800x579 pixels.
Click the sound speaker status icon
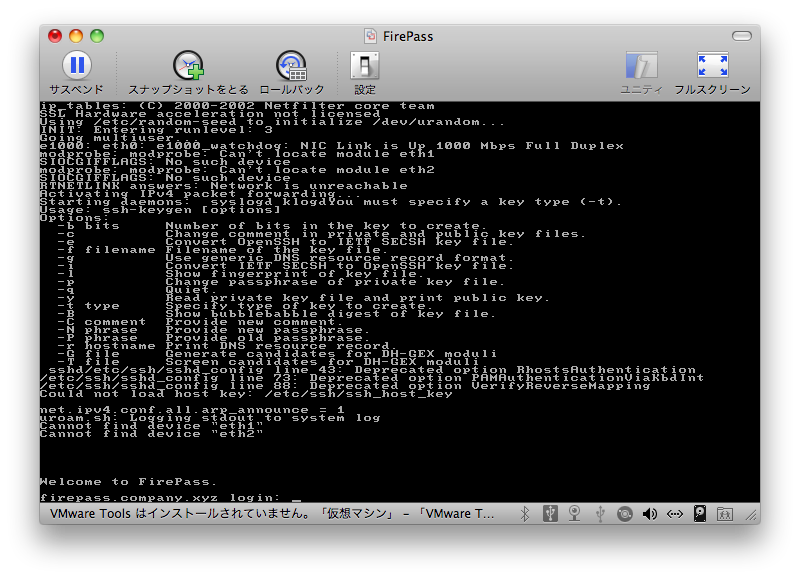(x=649, y=514)
